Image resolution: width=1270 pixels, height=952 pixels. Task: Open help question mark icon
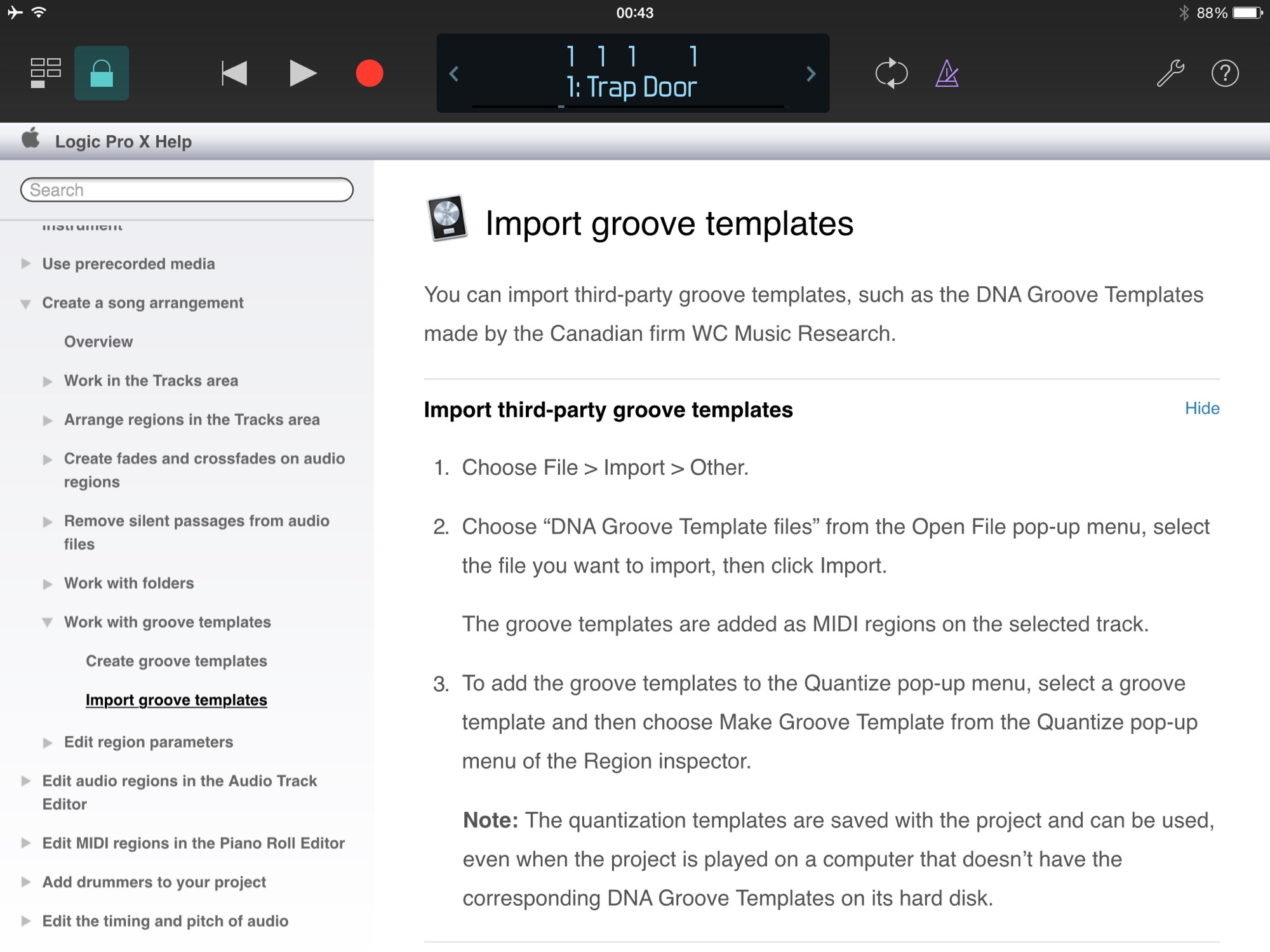click(x=1225, y=73)
